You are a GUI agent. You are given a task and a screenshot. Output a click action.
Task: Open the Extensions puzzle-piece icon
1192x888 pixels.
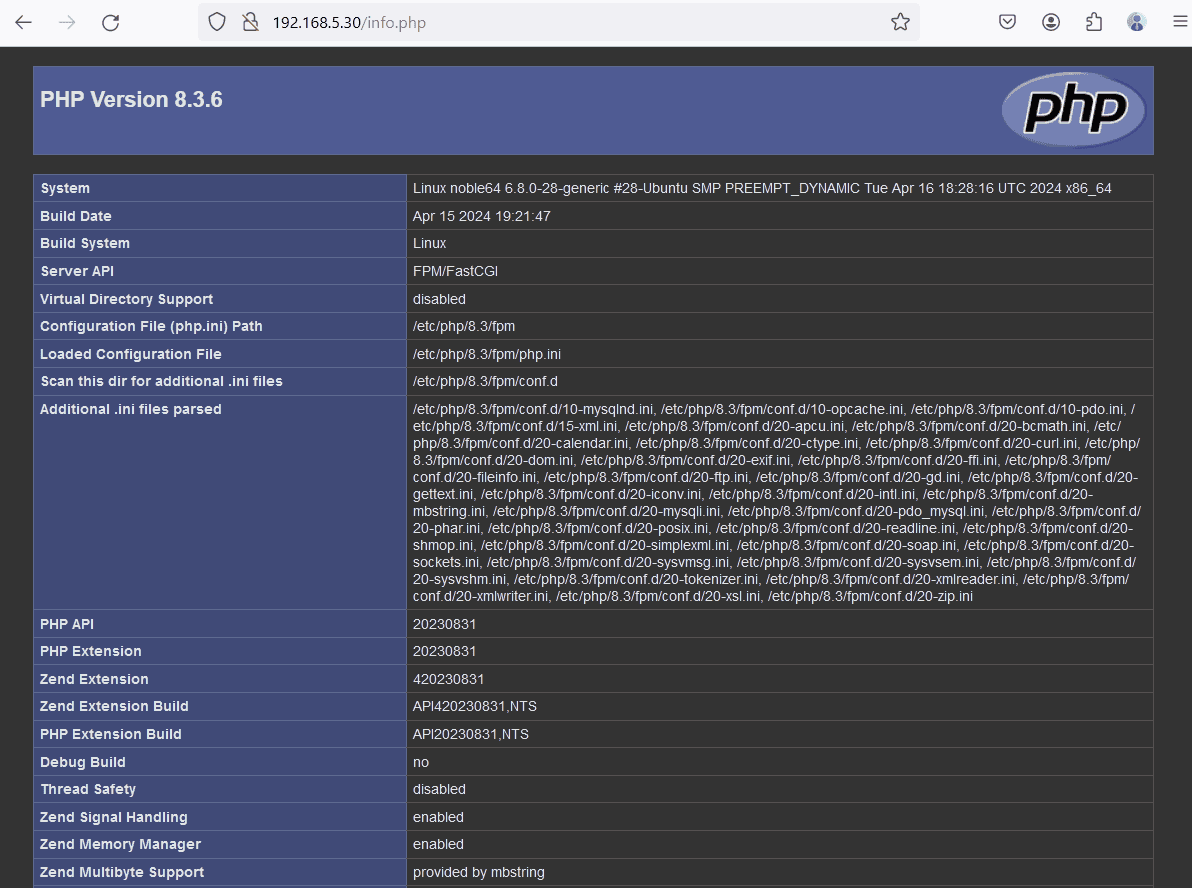point(1093,22)
